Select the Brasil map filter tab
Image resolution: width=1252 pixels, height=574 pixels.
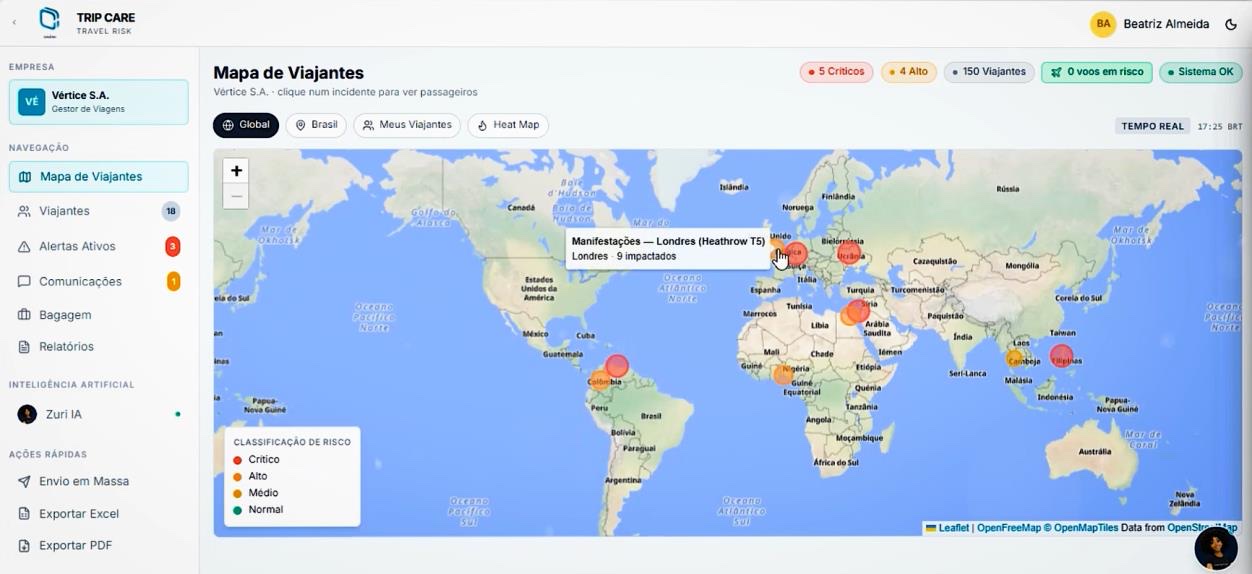[x=316, y=125]
